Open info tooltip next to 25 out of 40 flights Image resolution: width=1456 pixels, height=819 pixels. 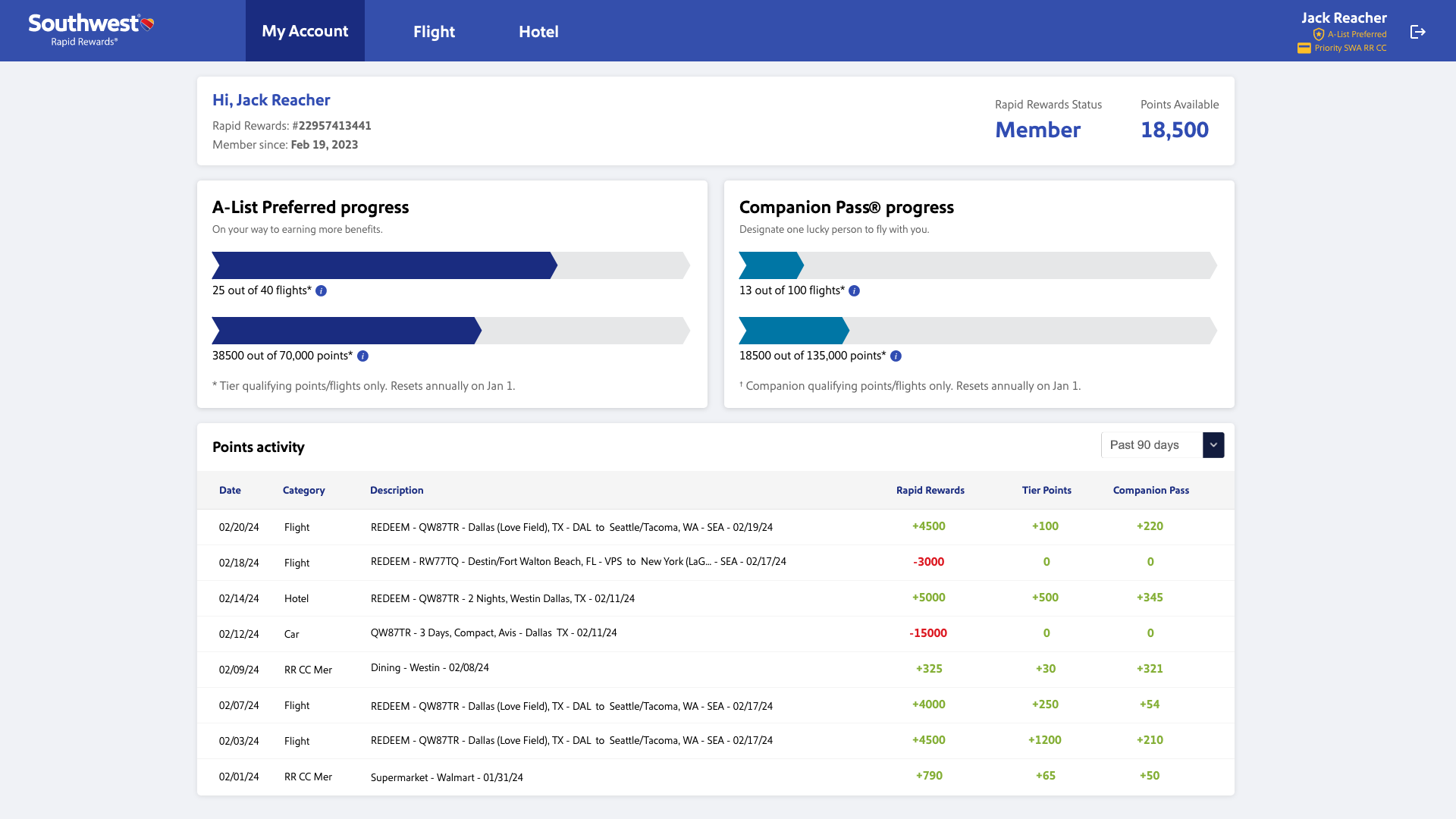(x=322, y=290)
